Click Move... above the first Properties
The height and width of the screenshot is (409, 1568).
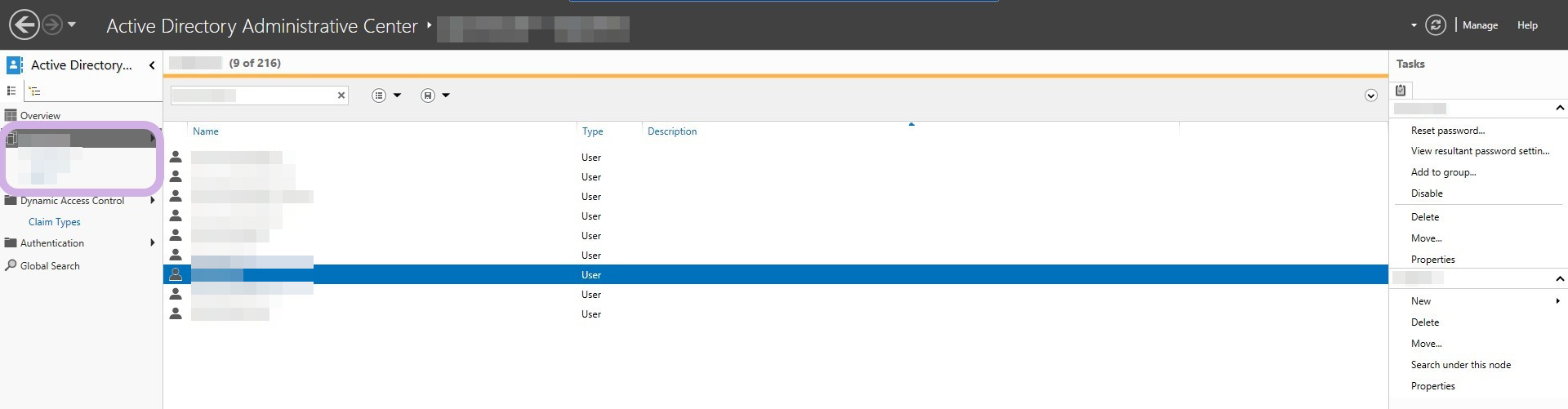[x=1426, y=238]
